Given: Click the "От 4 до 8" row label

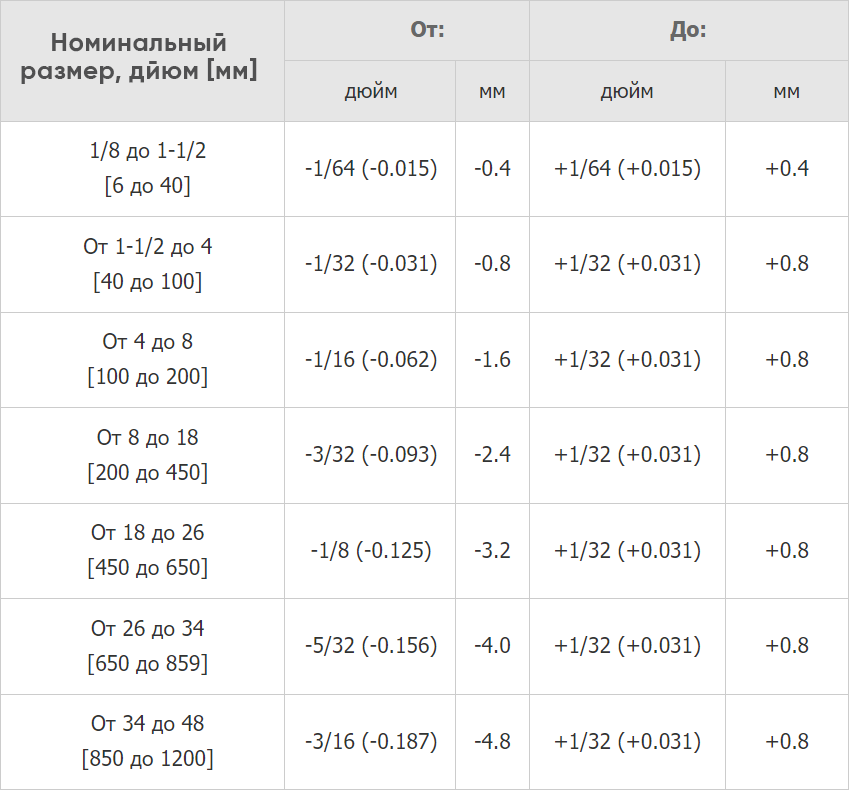Looking at the screenshot, I should click(147, 342).
